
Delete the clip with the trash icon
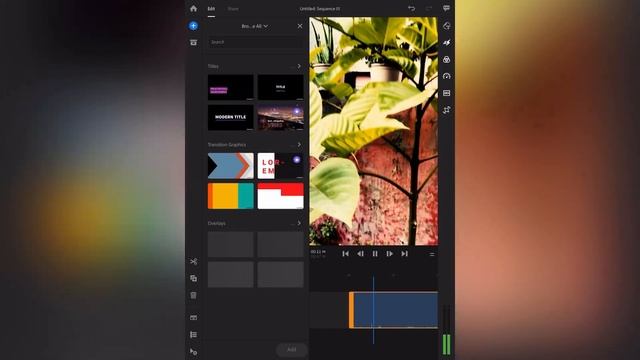pos(193,295)
